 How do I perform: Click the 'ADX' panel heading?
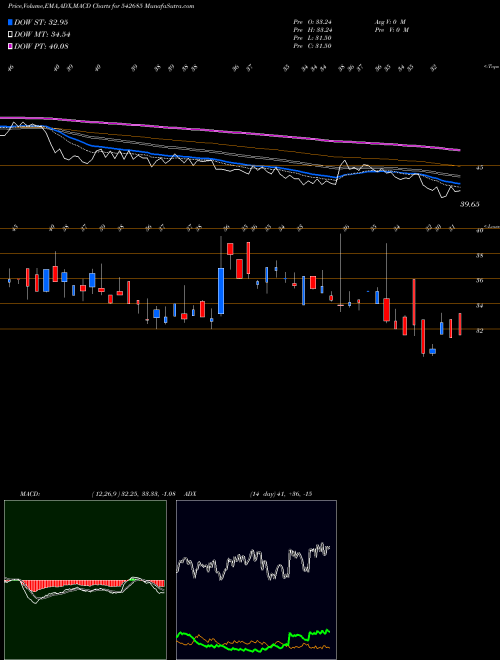(190, 494)
